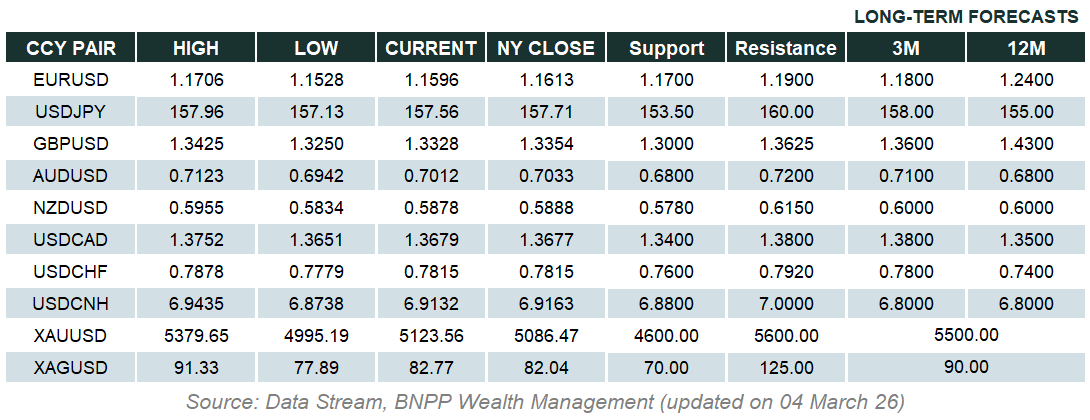Click the Resistance column header
This screenshot has width=1090, height=420.
tap(785, 48)
